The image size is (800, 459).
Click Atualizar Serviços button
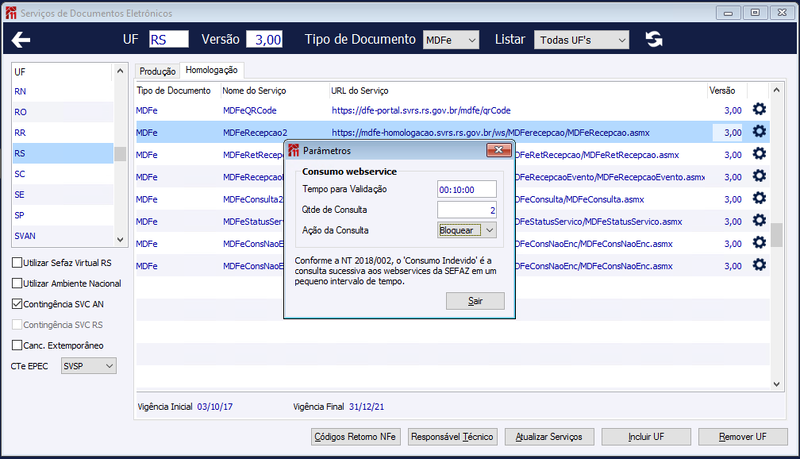[x=549, y=437]
